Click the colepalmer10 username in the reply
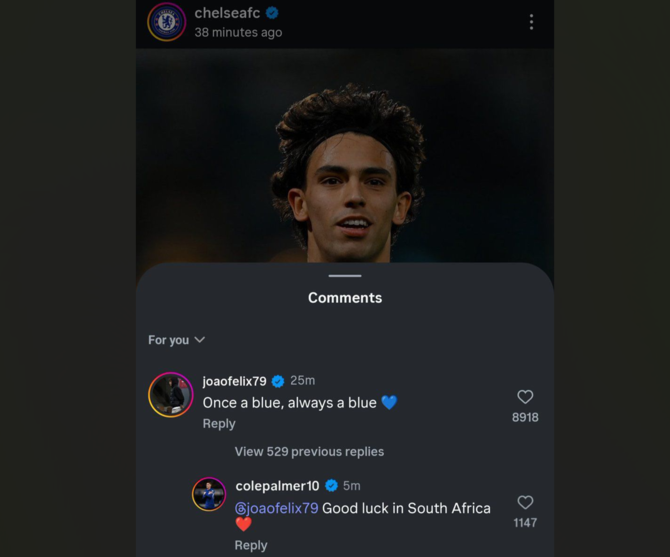This screenshot has width=670, height=557. tap(277, 486)
